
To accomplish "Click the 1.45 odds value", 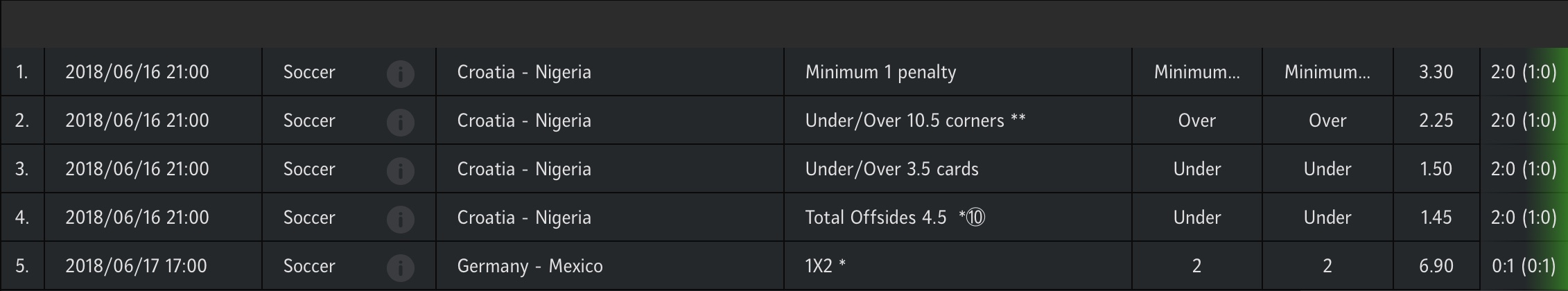I will click(x=1436, y=218).
